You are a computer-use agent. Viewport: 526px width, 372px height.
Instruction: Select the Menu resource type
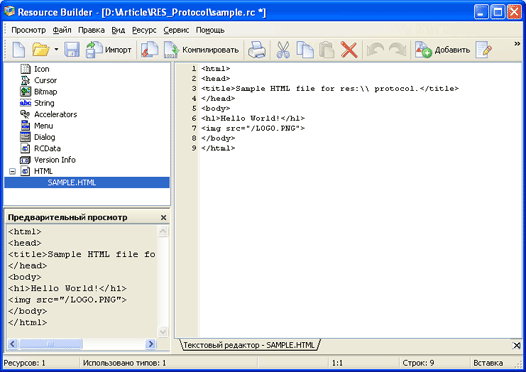[37, 126]
